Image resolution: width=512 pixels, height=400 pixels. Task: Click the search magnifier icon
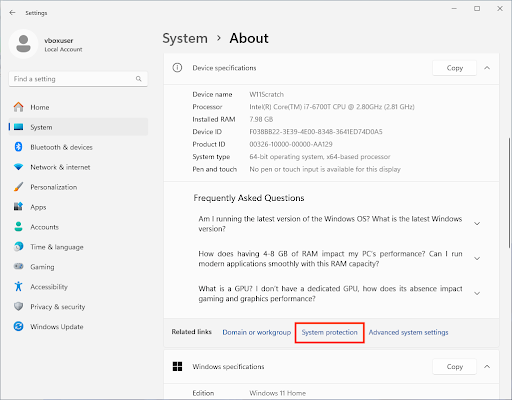pos(139,79)
